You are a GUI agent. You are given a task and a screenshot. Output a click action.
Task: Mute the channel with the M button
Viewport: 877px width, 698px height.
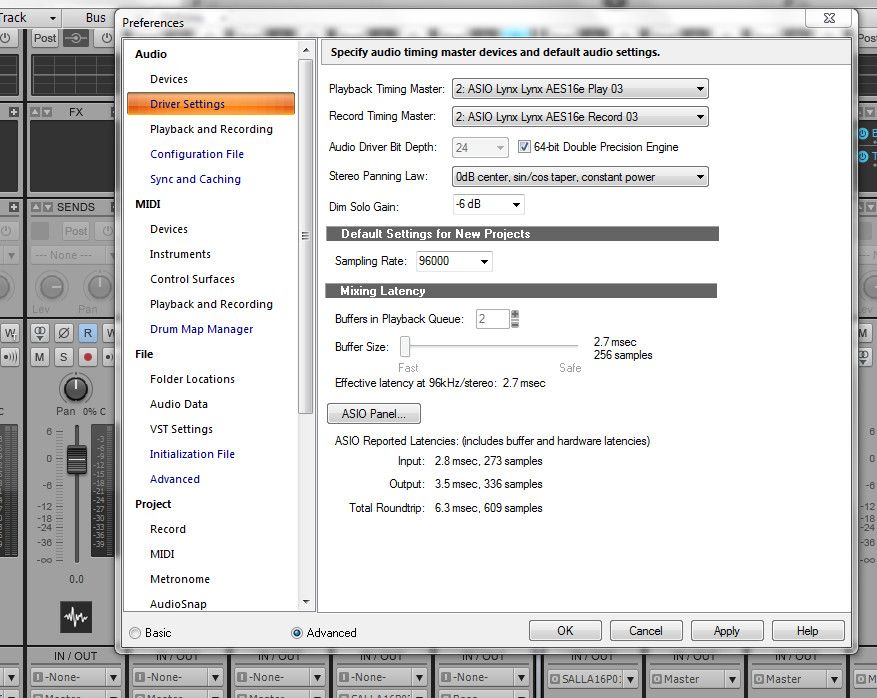pyautogui.click(x=39, y=357)
